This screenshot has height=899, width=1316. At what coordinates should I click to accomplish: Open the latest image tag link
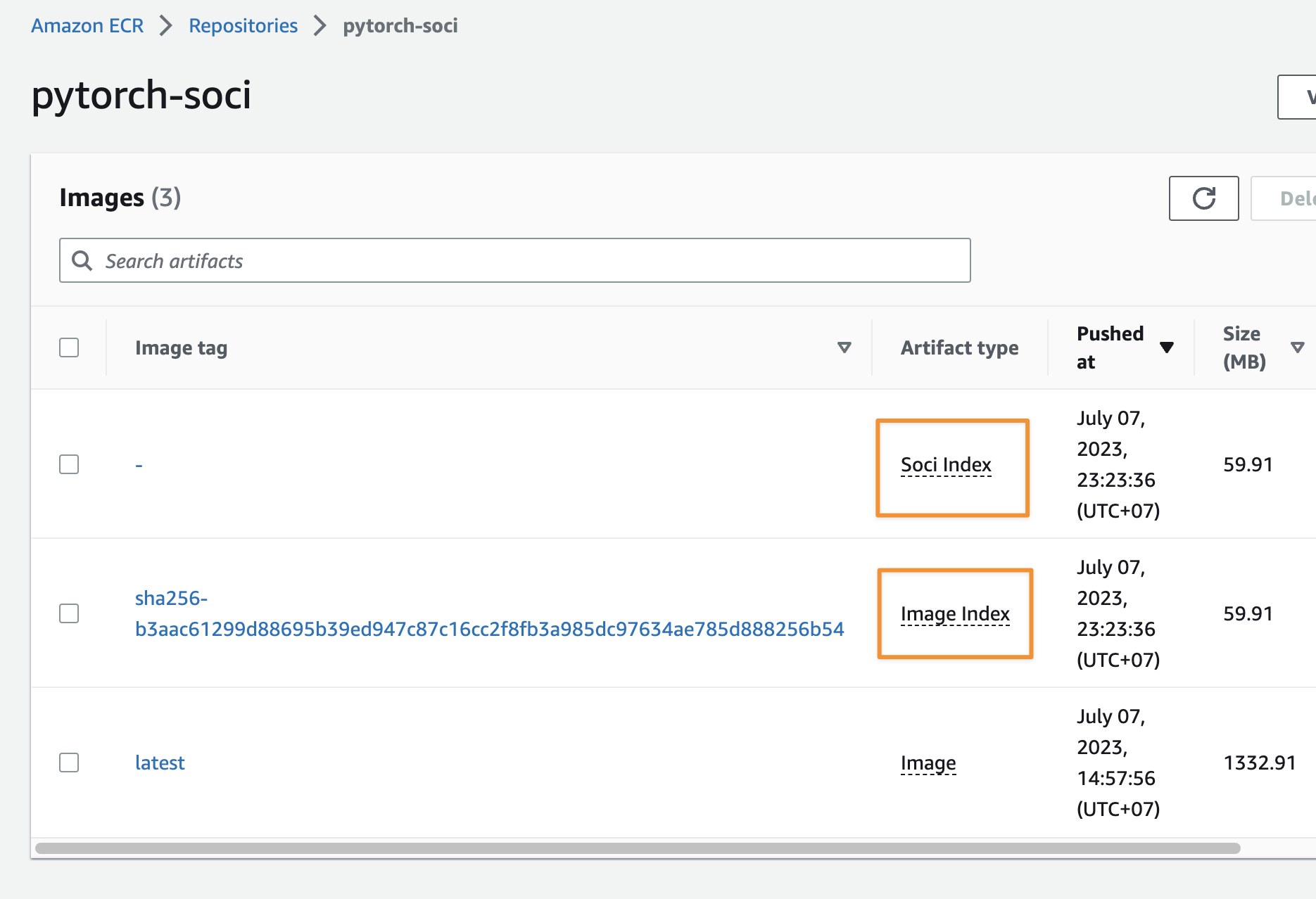[160, 763]
